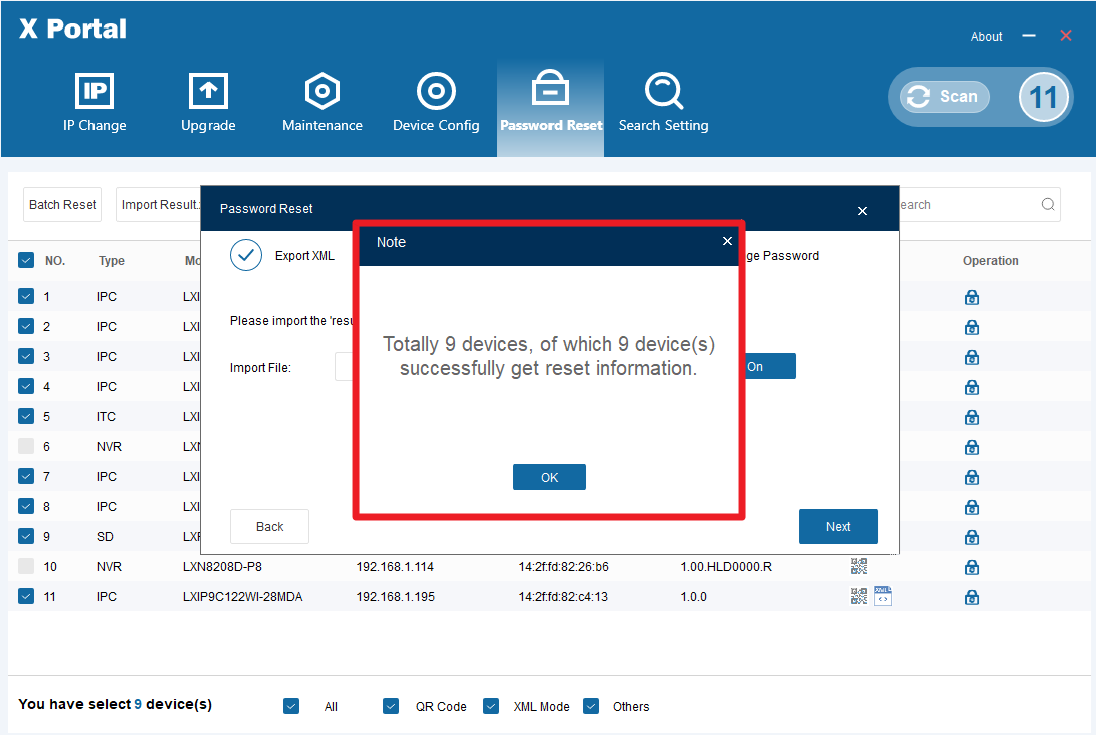Image resolution: width=1096 pixels, height=735 pixels.
Task: Open the IP Change tool
Action: [95, 103]
